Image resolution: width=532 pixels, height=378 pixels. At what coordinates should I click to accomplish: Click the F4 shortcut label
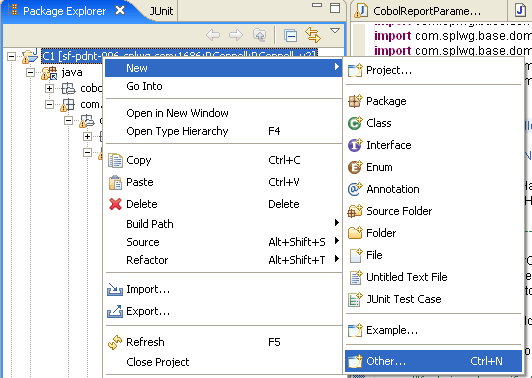coord(274,131)
